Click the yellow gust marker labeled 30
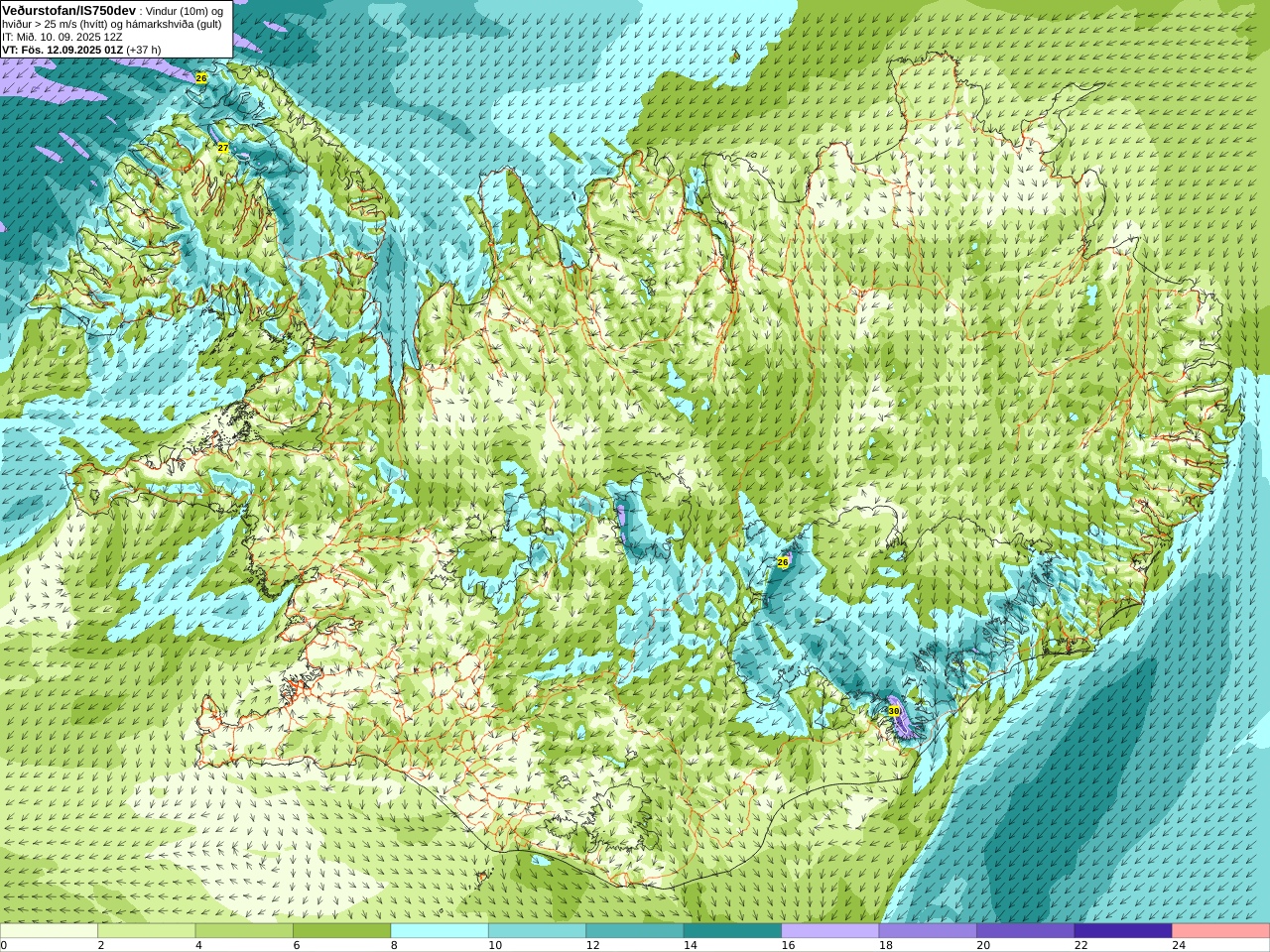 pyautogui.click(x=894, y=711)
